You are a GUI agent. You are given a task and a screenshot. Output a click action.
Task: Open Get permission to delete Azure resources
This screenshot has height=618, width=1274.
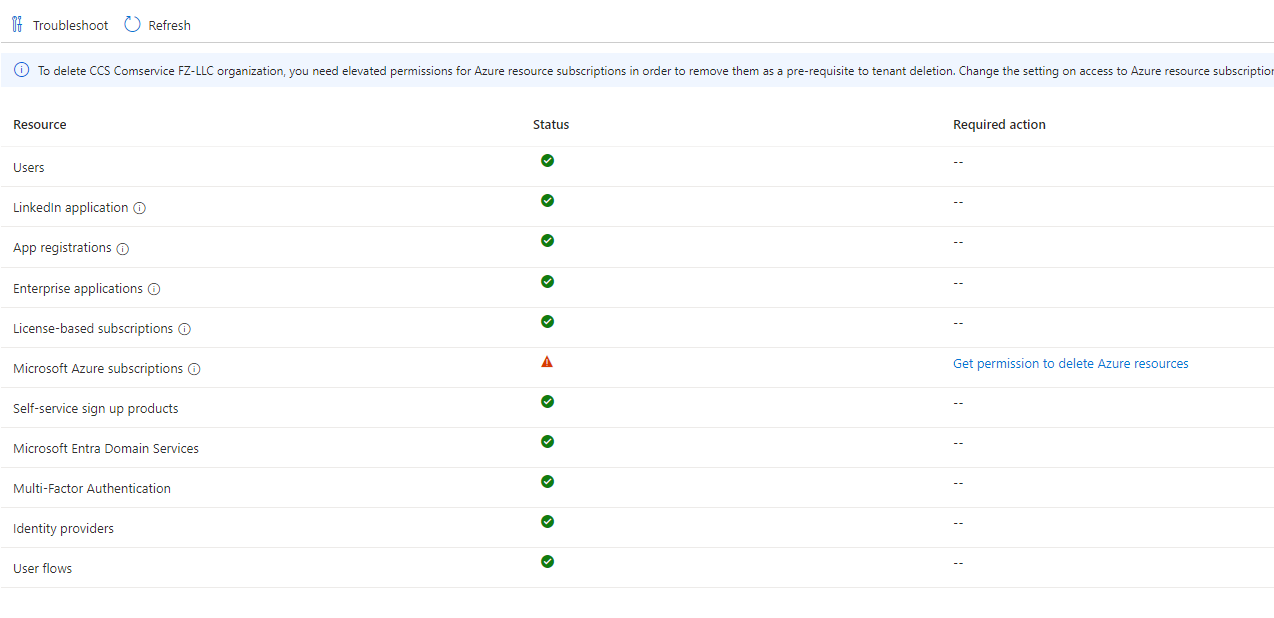[1070, 363]
